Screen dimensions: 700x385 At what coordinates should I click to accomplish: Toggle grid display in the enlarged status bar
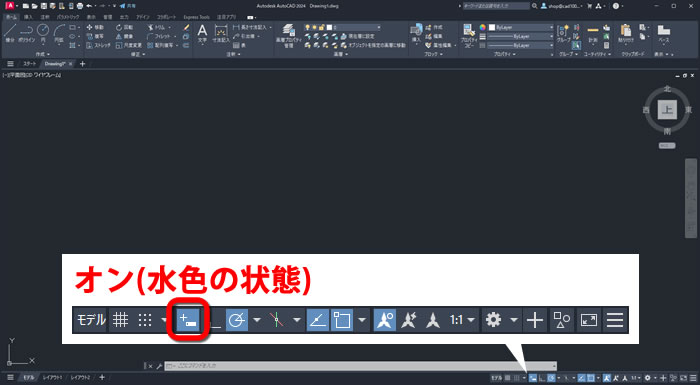pyautogui.click(x=121, y=320)
